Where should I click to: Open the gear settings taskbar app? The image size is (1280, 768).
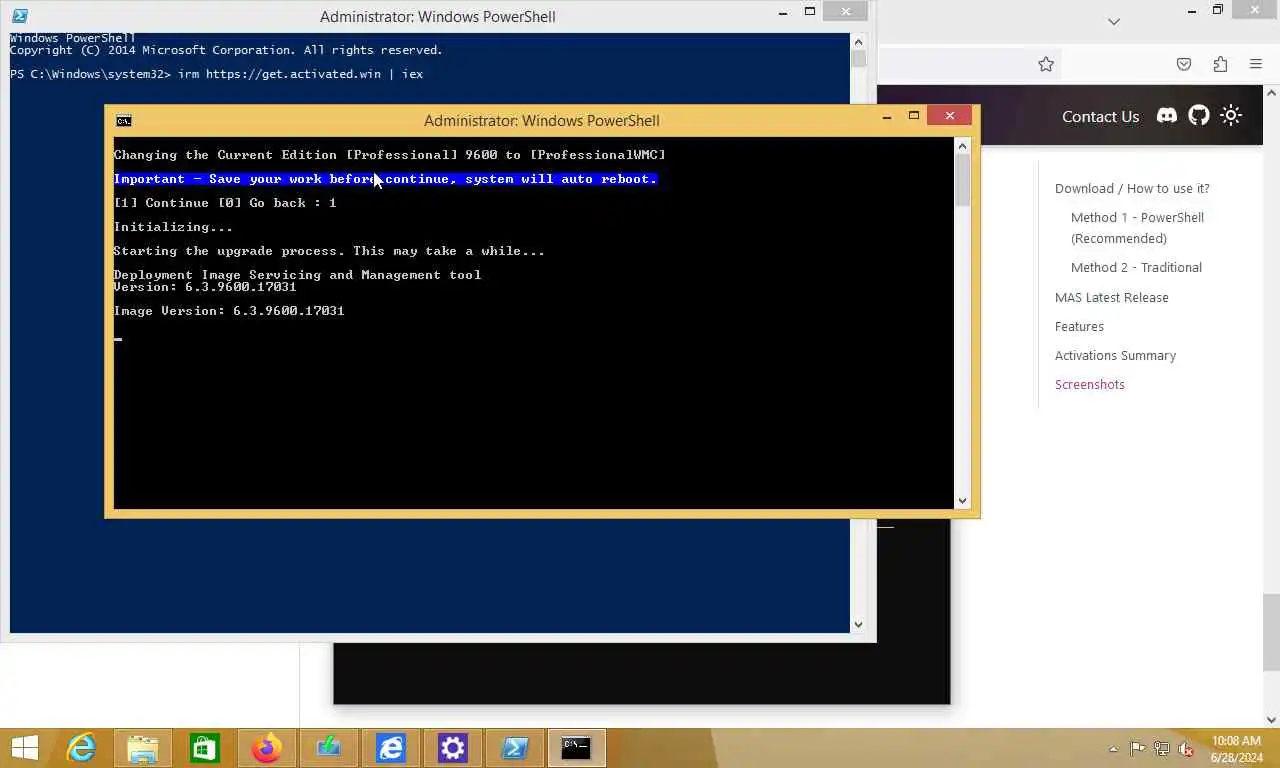click(x=453, y=748)
